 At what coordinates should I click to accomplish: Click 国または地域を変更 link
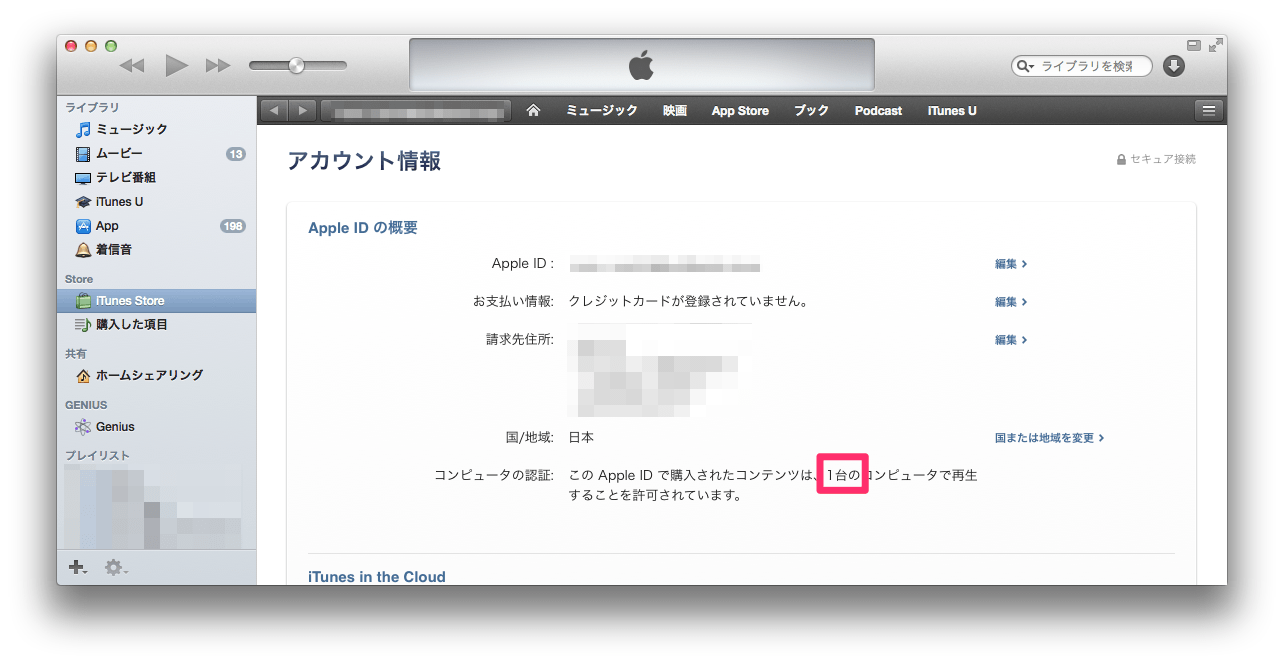coord(1049,438)
